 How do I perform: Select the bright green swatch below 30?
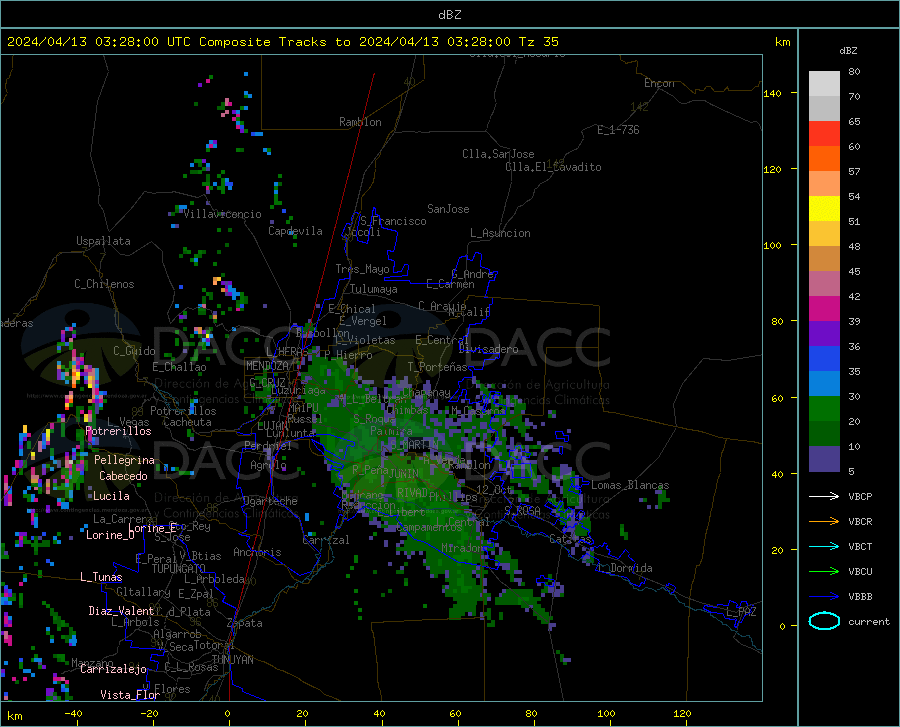(824, 409)
